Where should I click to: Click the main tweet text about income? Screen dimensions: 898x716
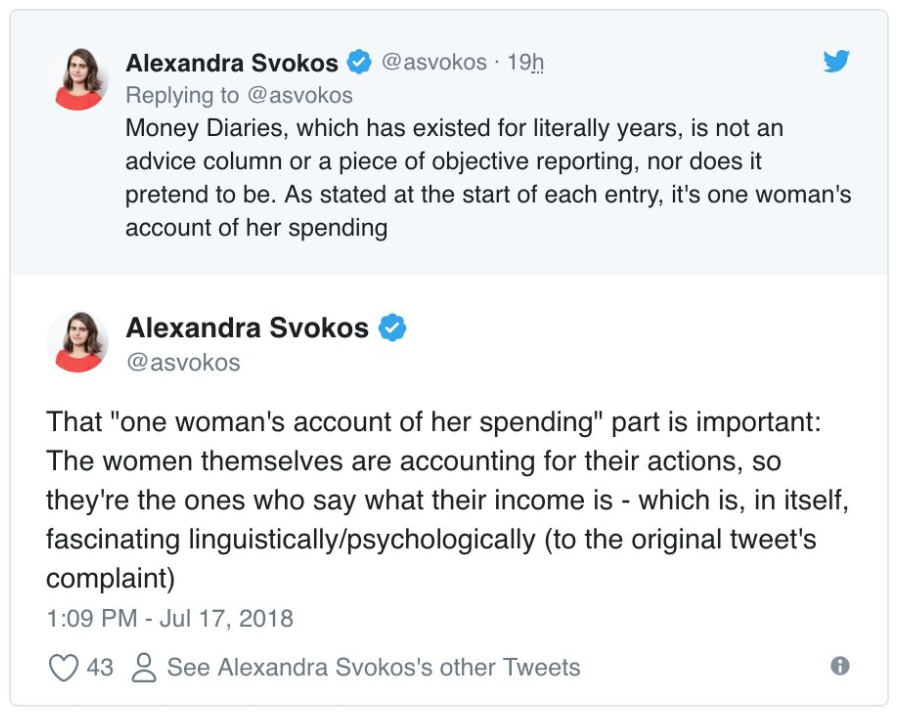[447, 499]
